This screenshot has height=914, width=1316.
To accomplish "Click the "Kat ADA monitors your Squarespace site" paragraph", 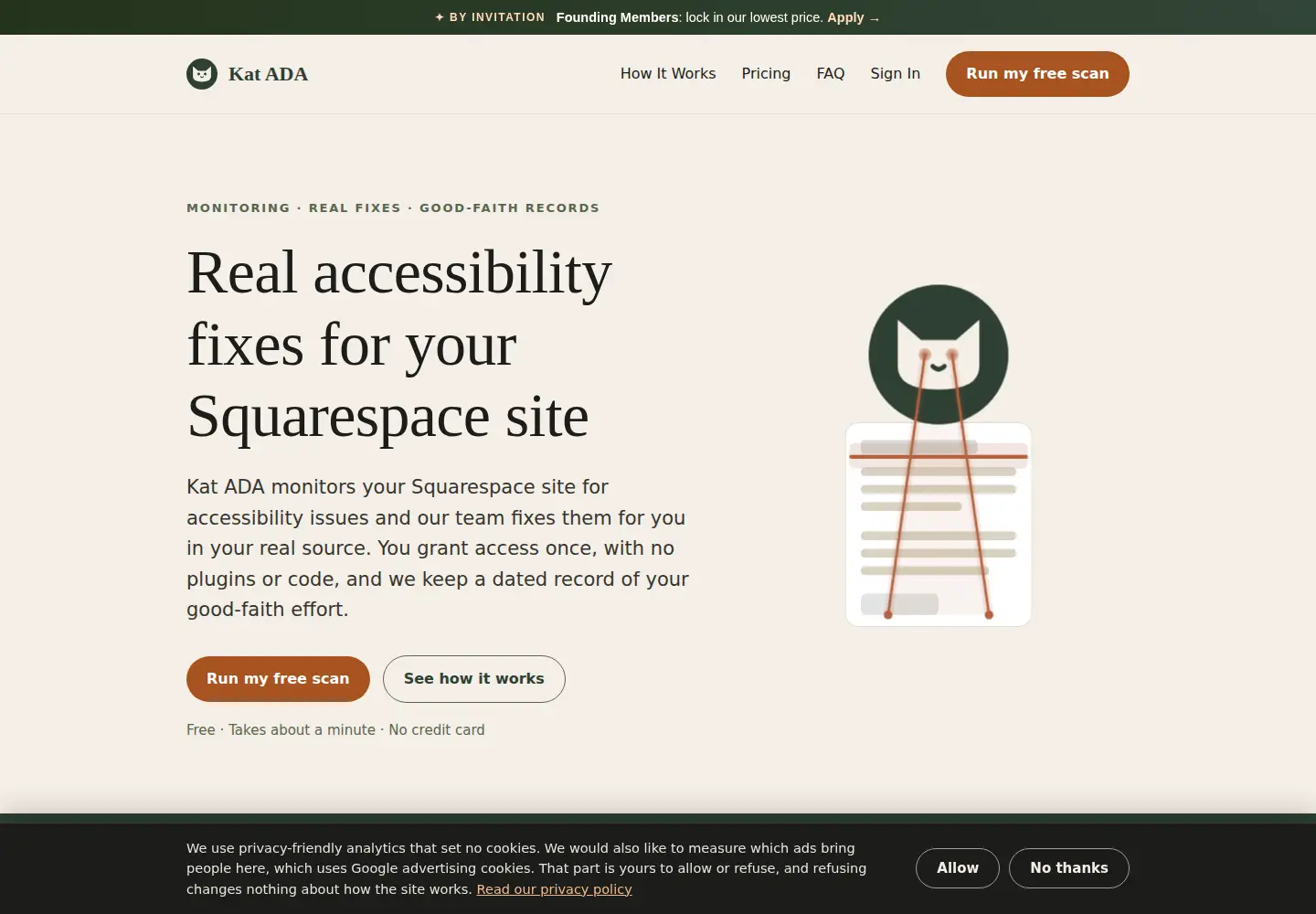I will point(438,548).
